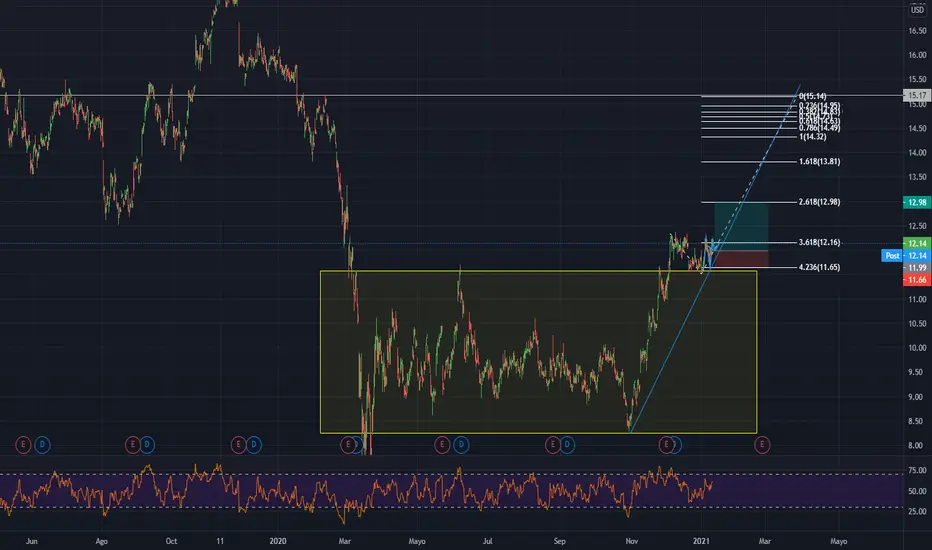Click the Nov label on the time axis

pyautogui.click(x=631, y=541)
